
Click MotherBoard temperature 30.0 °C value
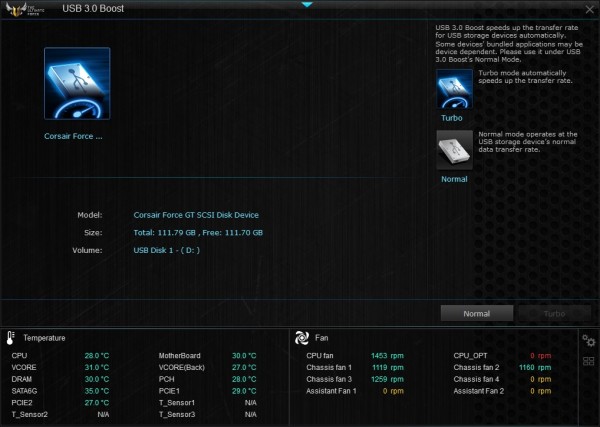click(244, 355)
